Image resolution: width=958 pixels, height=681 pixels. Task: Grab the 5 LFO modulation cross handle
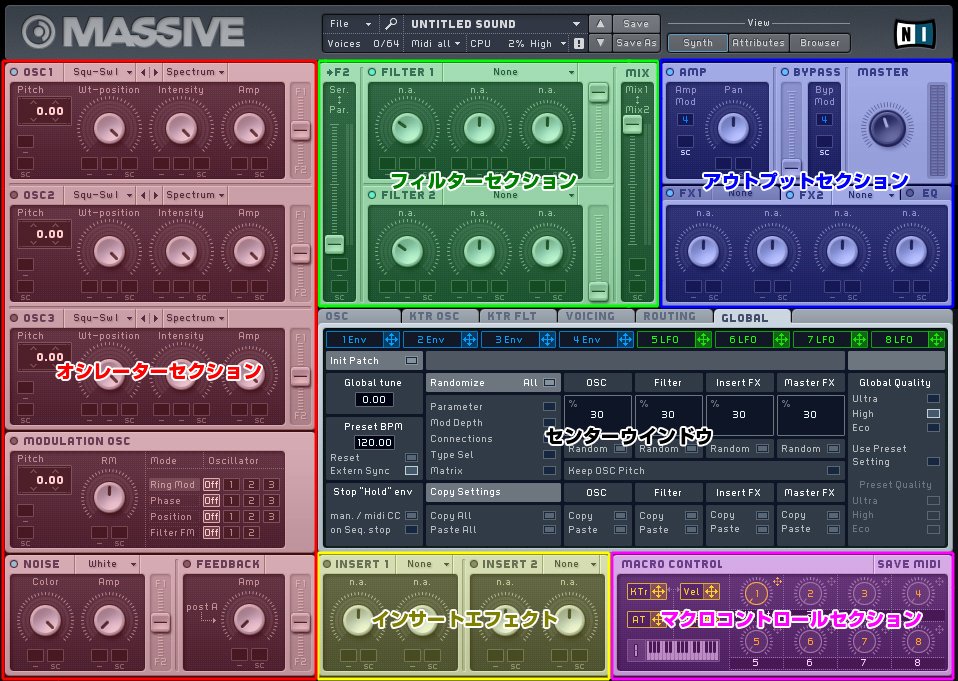(x=703, y=340)
